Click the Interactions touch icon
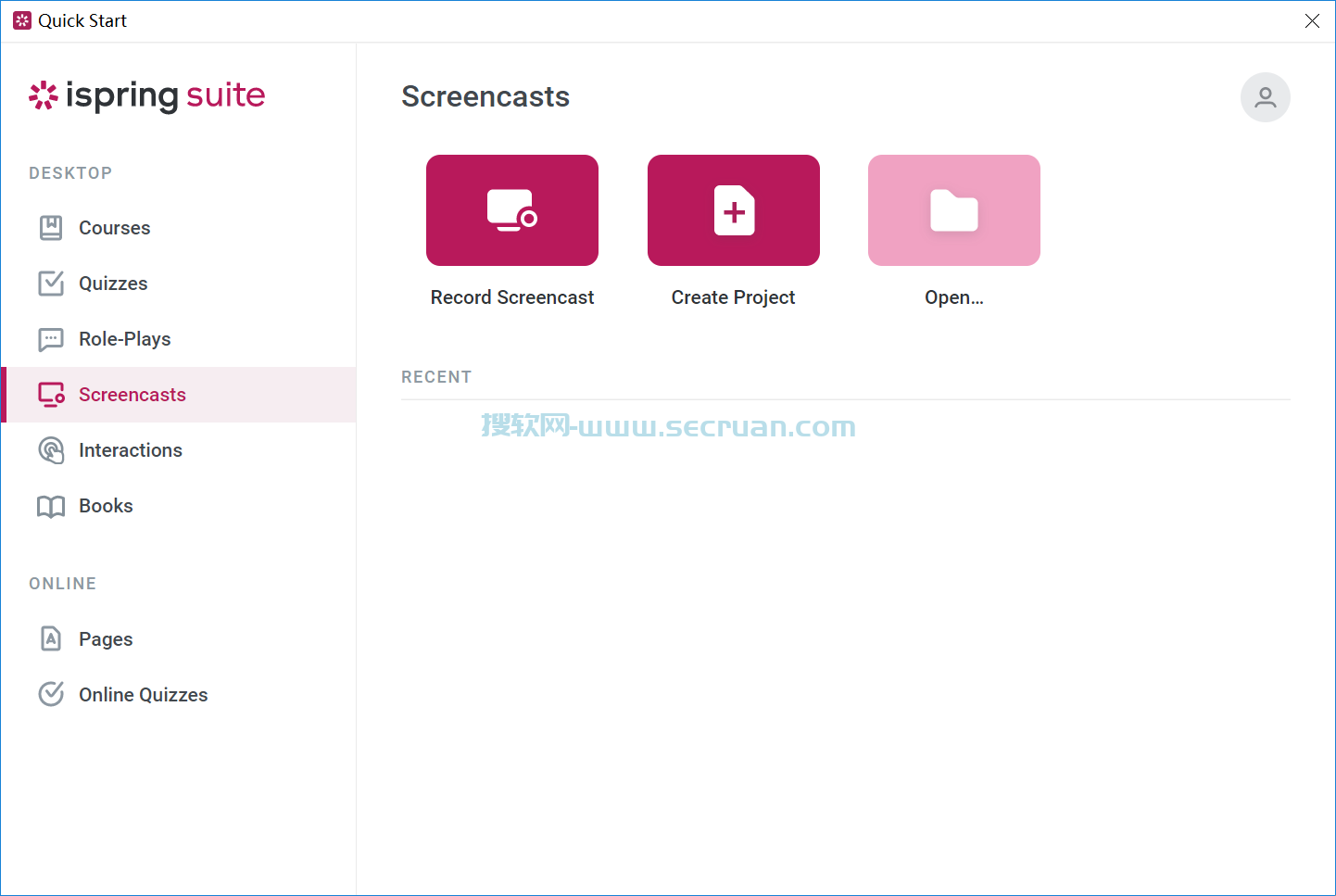 51,450
